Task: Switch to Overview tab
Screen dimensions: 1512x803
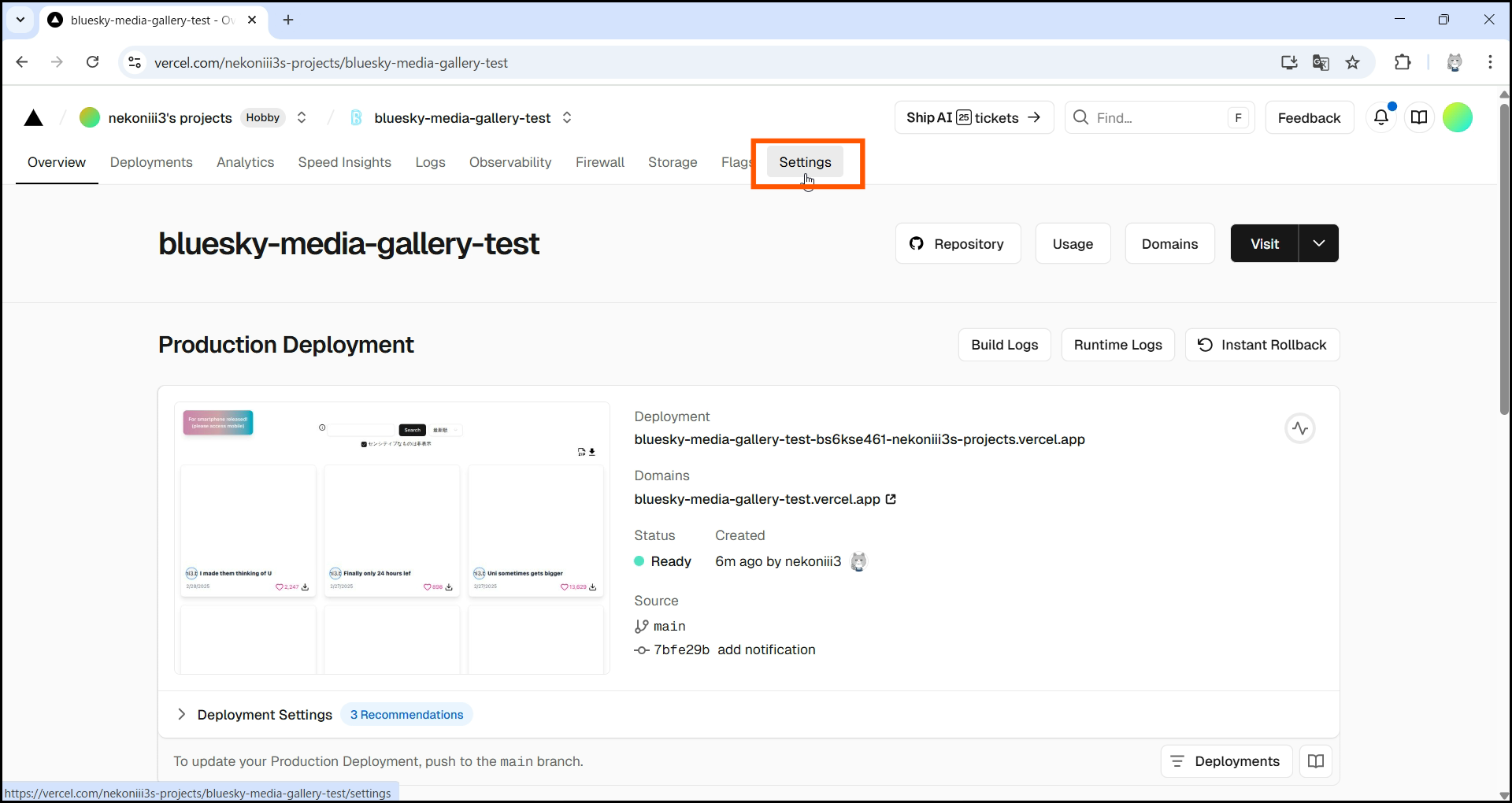Action: (57, 162)
